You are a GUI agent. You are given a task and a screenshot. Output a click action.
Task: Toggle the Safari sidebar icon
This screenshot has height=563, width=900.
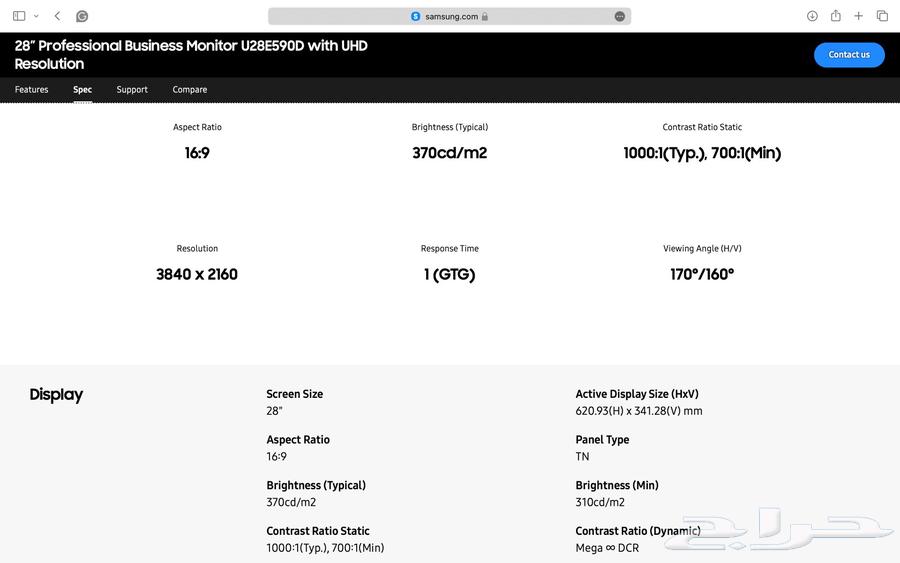[x=19, y=16]
